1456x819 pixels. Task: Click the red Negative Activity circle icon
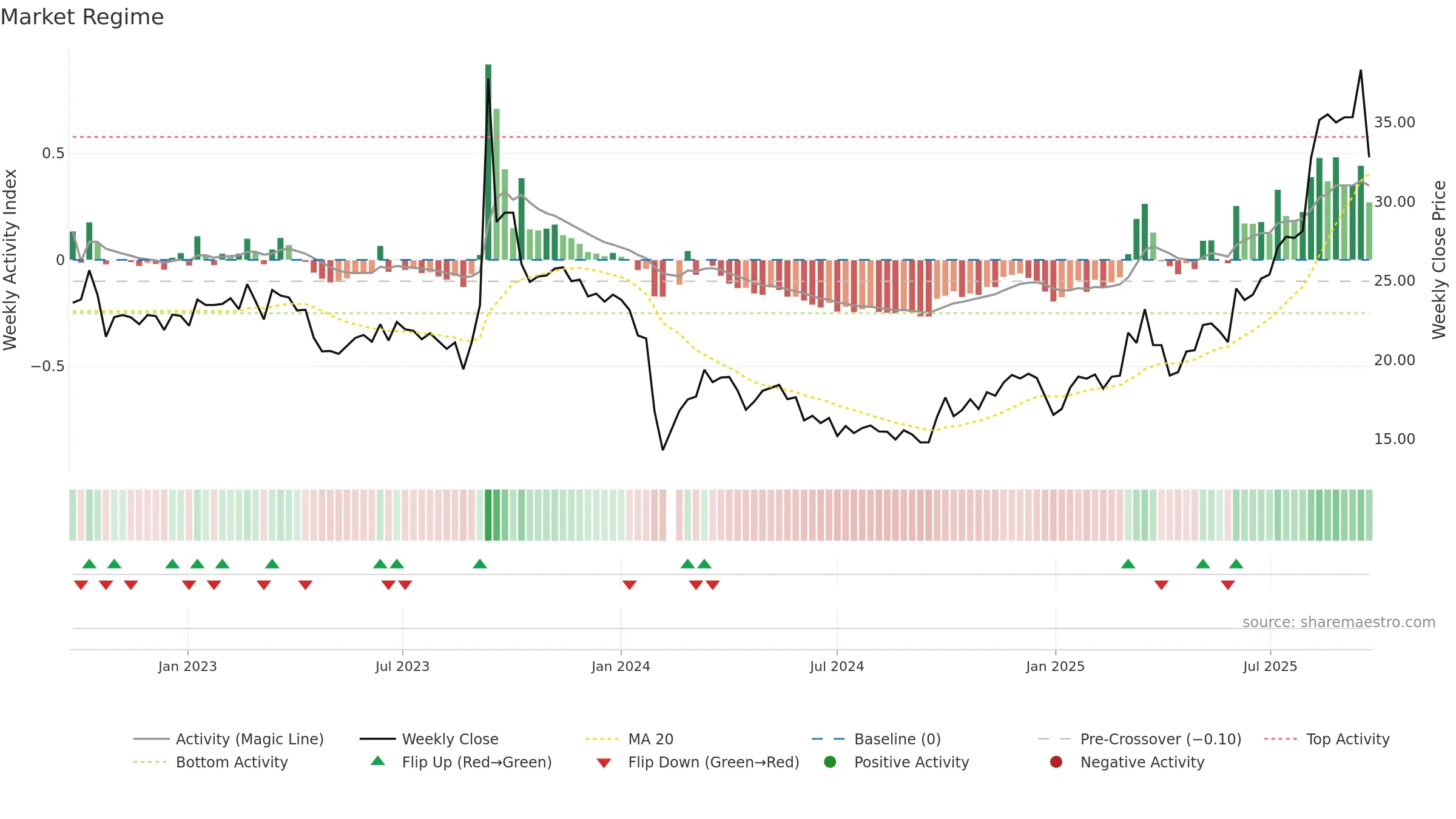(1056, 762)
